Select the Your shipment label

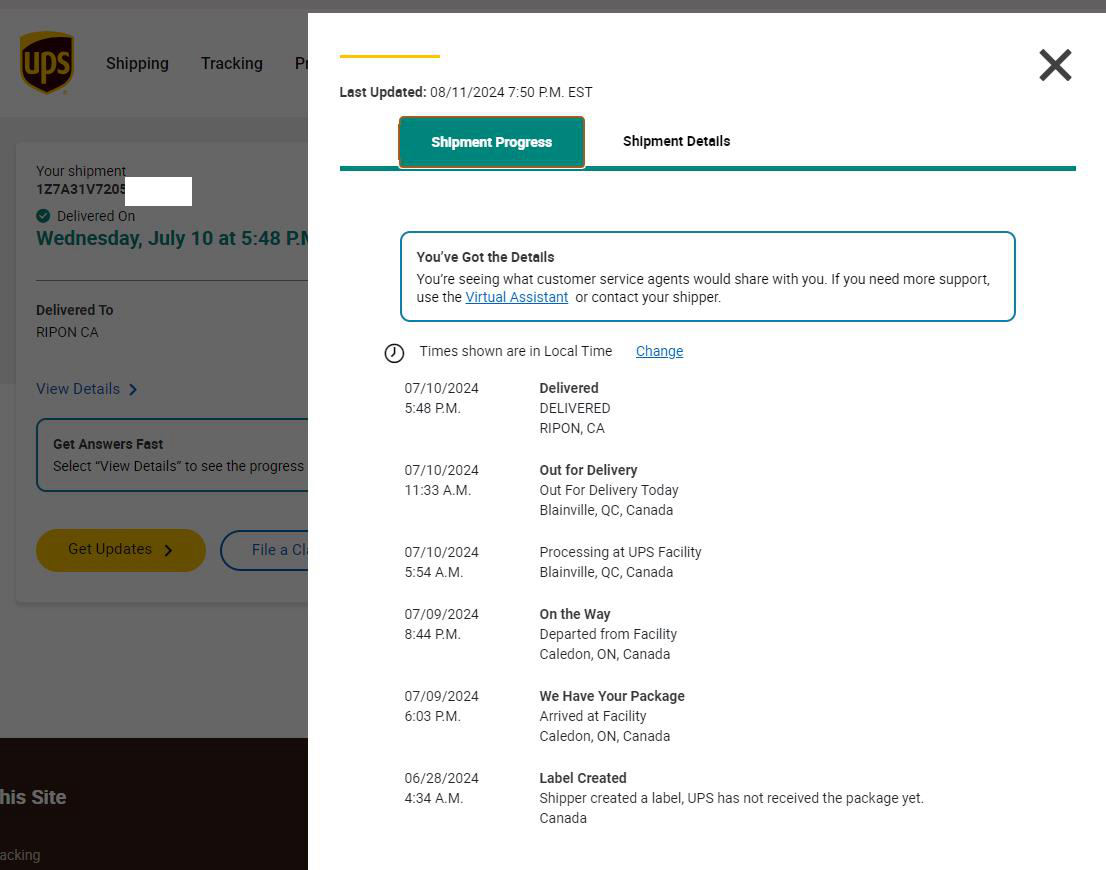click(x=81, y=171)
